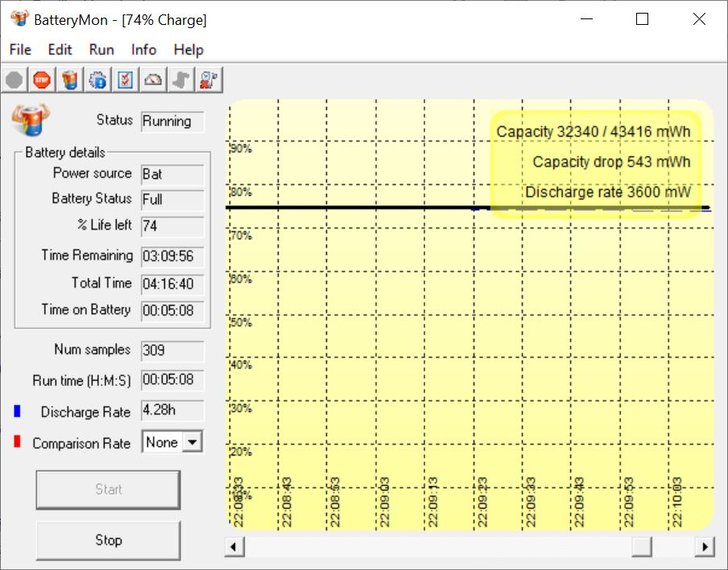Viewport: 728px width, 570px height.
Task: Click the Total Time value 04:16:40
Action: click(x=172, y=284)
